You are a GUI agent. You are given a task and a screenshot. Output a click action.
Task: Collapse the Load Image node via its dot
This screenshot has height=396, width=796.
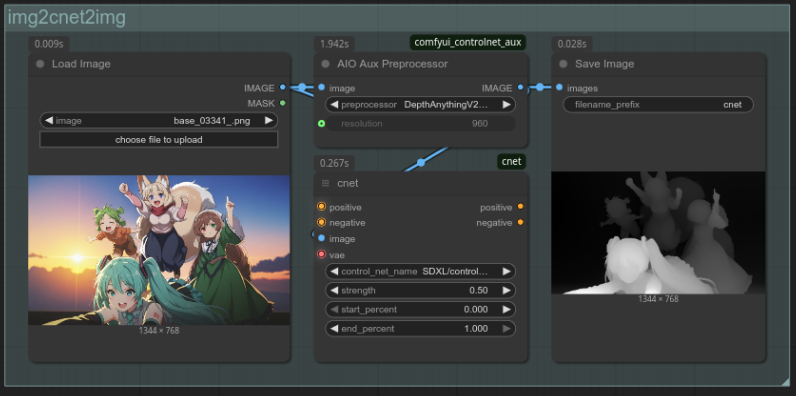pyautogui.click(x=40, y=64)
